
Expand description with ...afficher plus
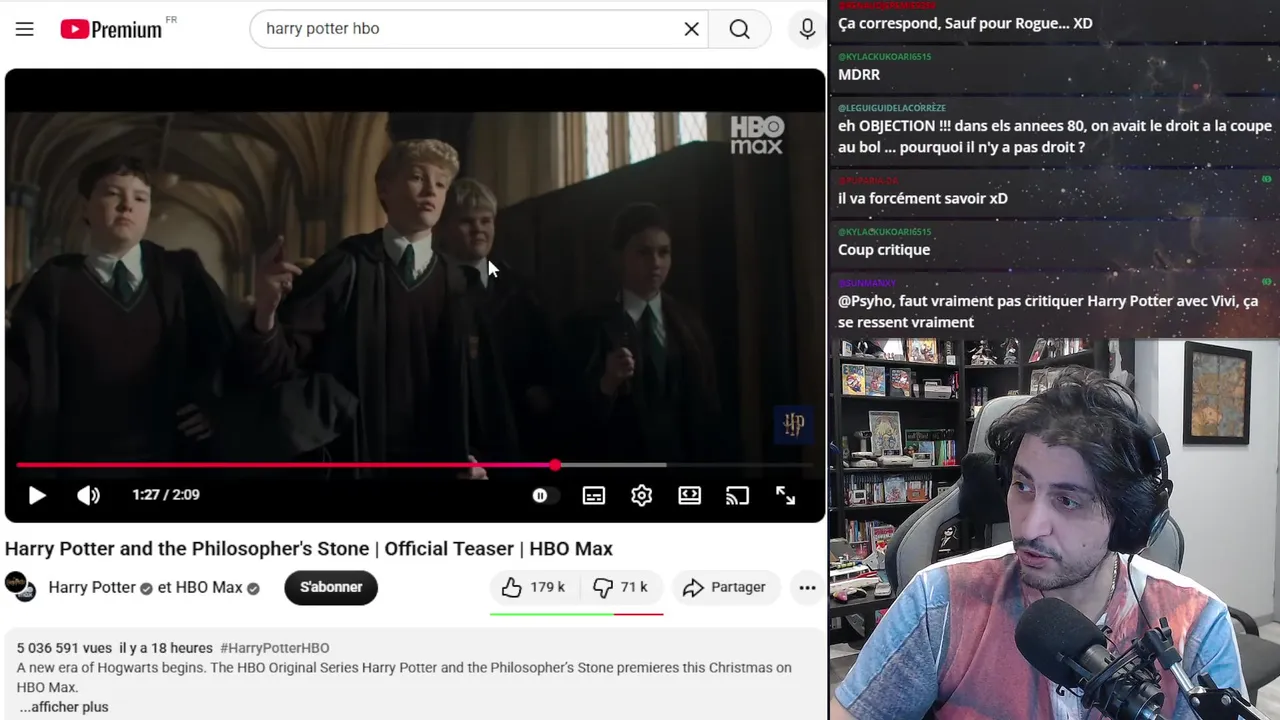[64, 707]
